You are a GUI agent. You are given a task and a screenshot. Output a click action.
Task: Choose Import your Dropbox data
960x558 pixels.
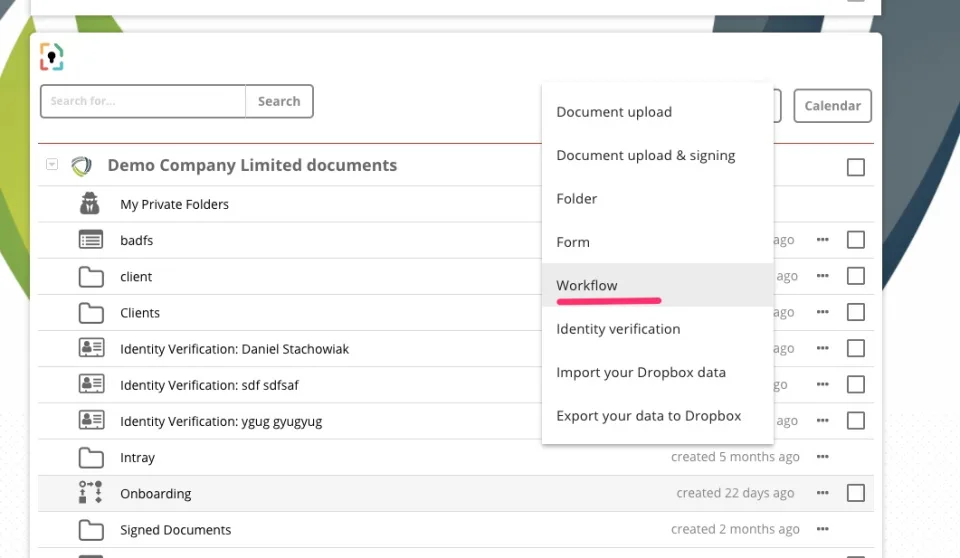[x=658, y=372]
